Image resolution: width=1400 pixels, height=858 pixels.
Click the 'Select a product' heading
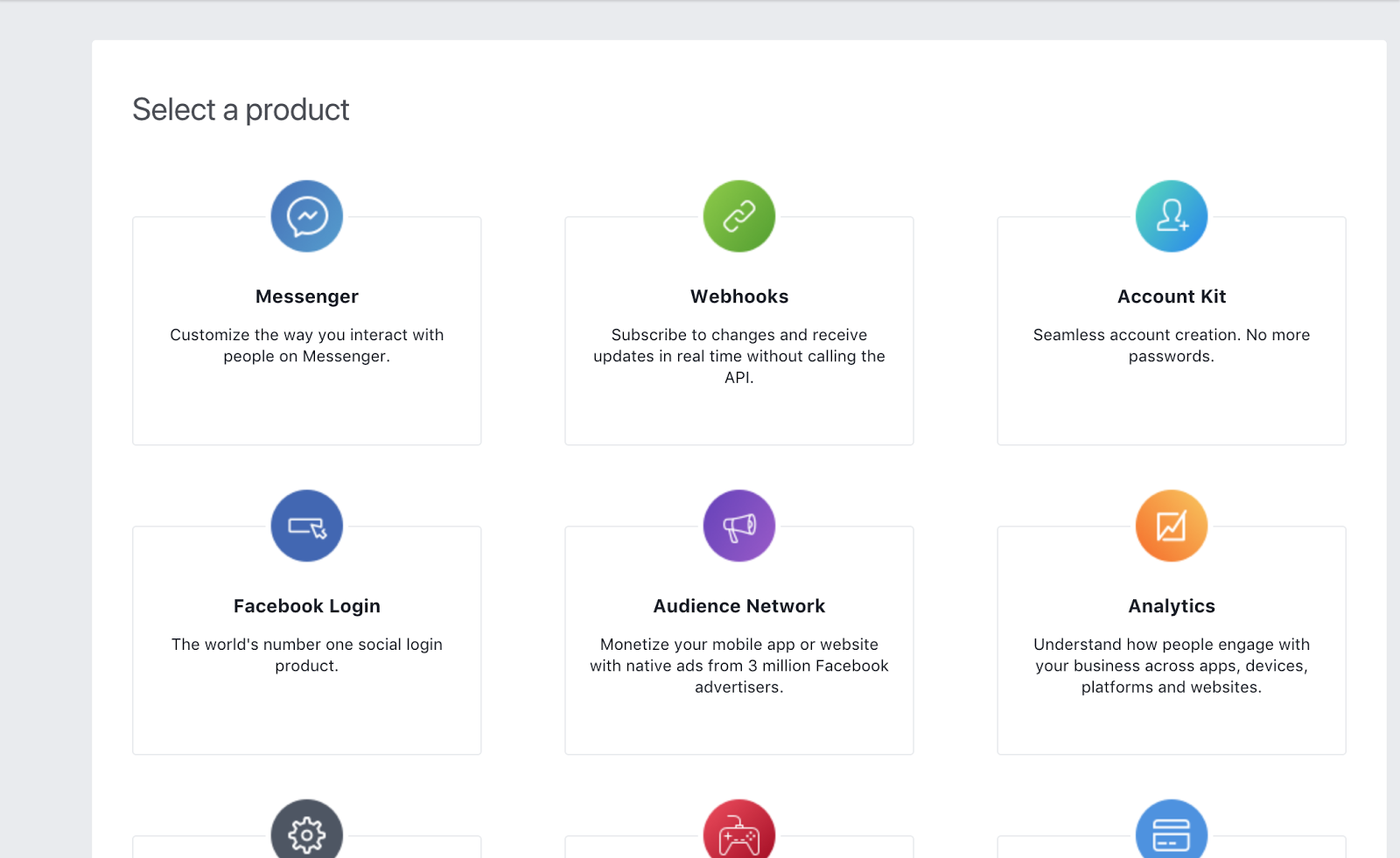coord(241,110)
